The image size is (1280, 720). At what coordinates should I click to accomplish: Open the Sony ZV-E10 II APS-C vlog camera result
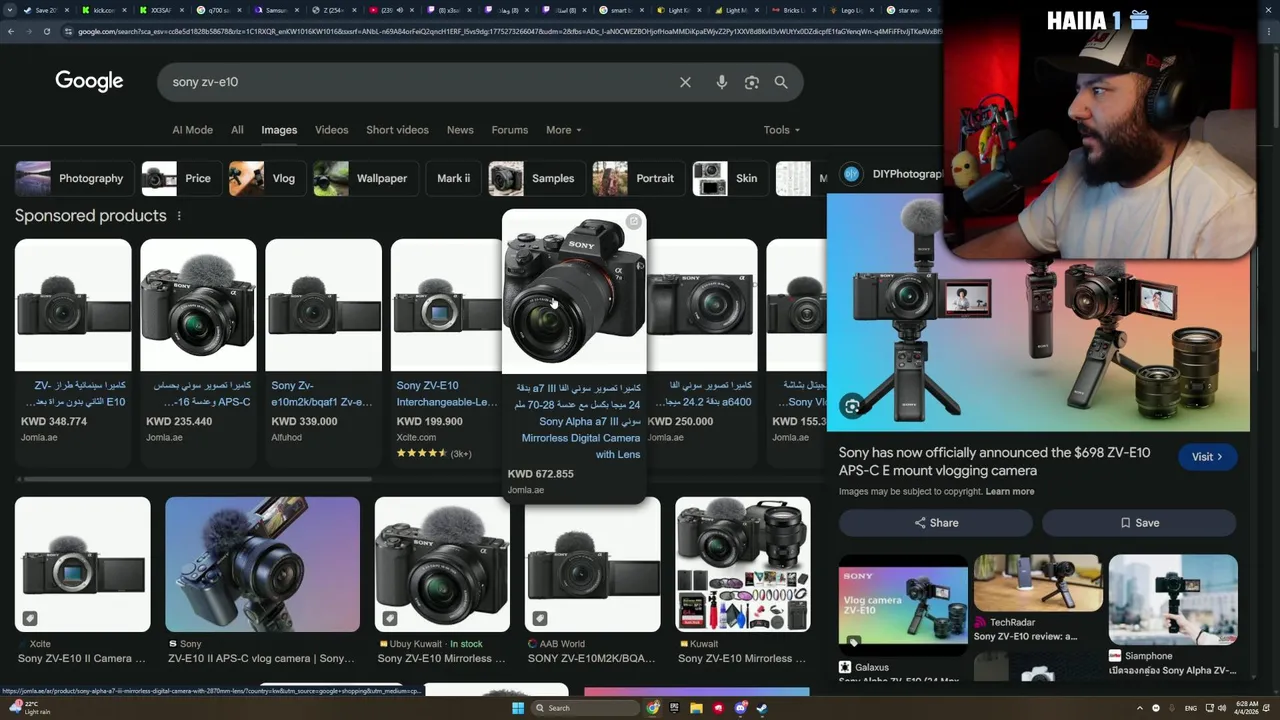click(262, 582)
